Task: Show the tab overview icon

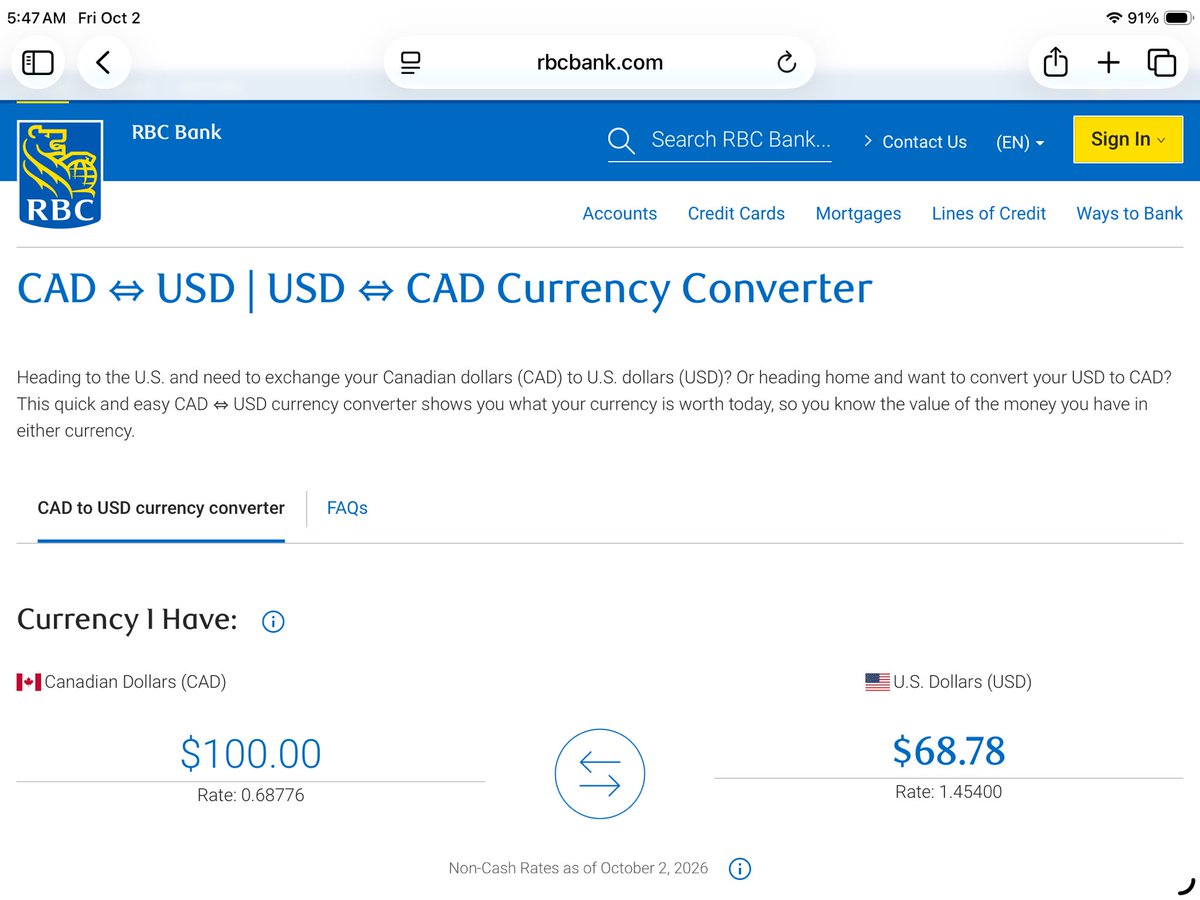Action: (1161, 63)
